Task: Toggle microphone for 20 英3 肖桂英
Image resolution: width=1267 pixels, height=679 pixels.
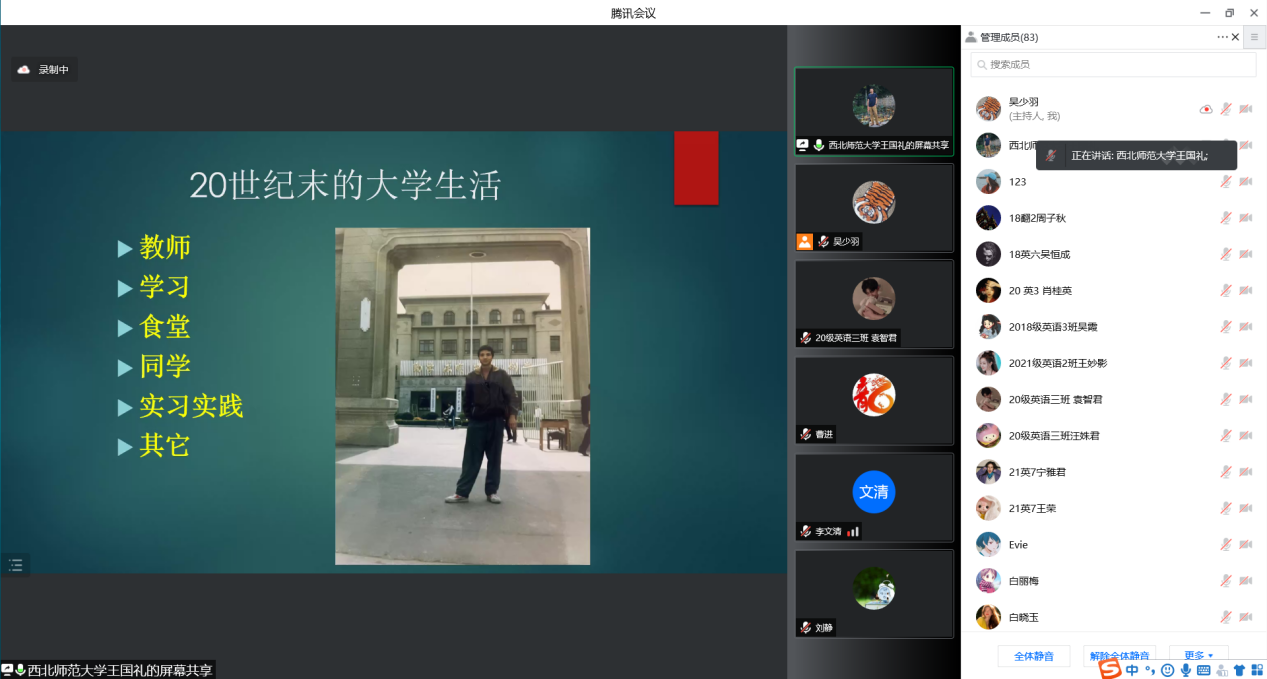Action: point(1225,291)
